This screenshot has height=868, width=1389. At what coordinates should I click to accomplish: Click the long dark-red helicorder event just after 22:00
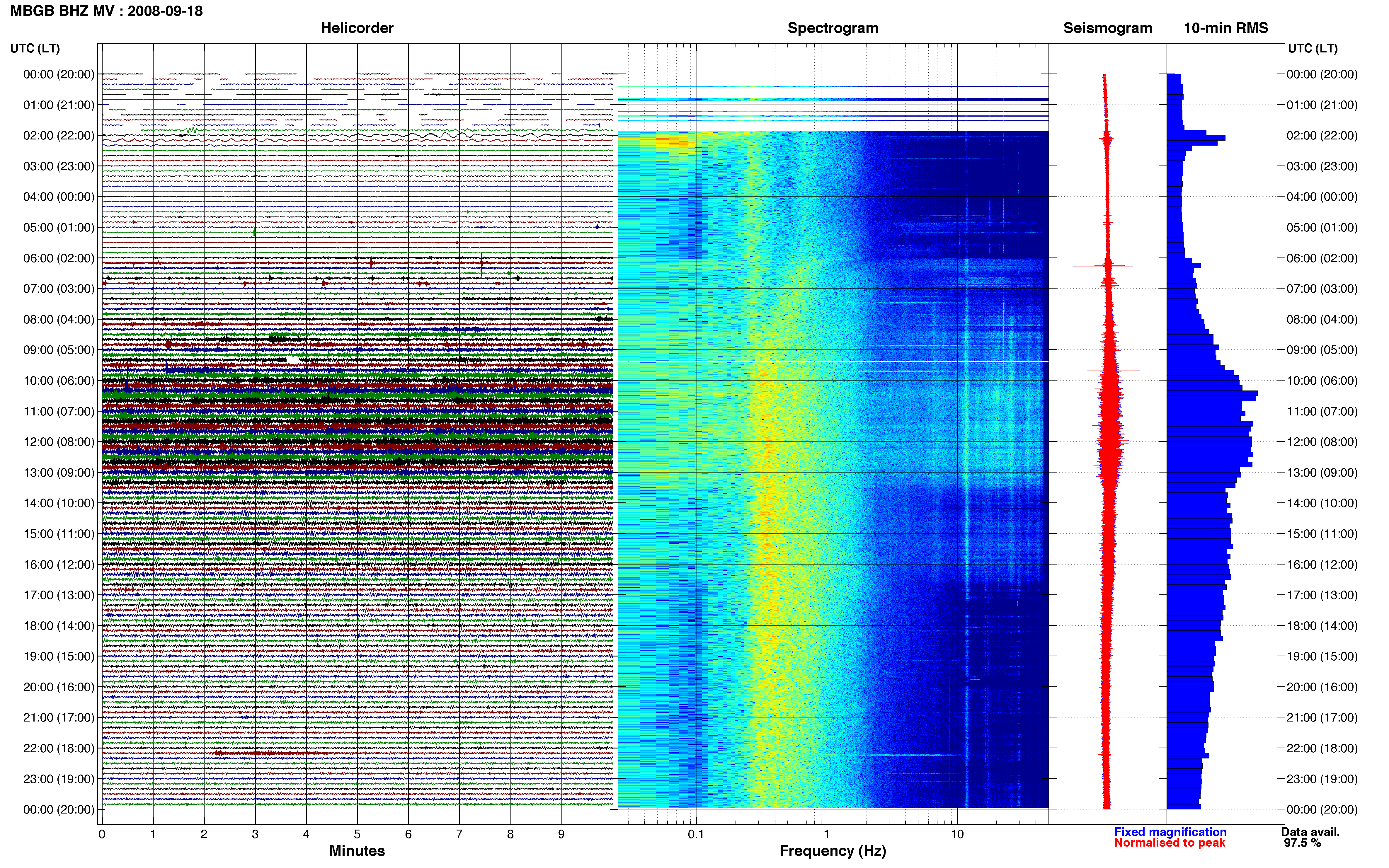click(x=271, y=753)
